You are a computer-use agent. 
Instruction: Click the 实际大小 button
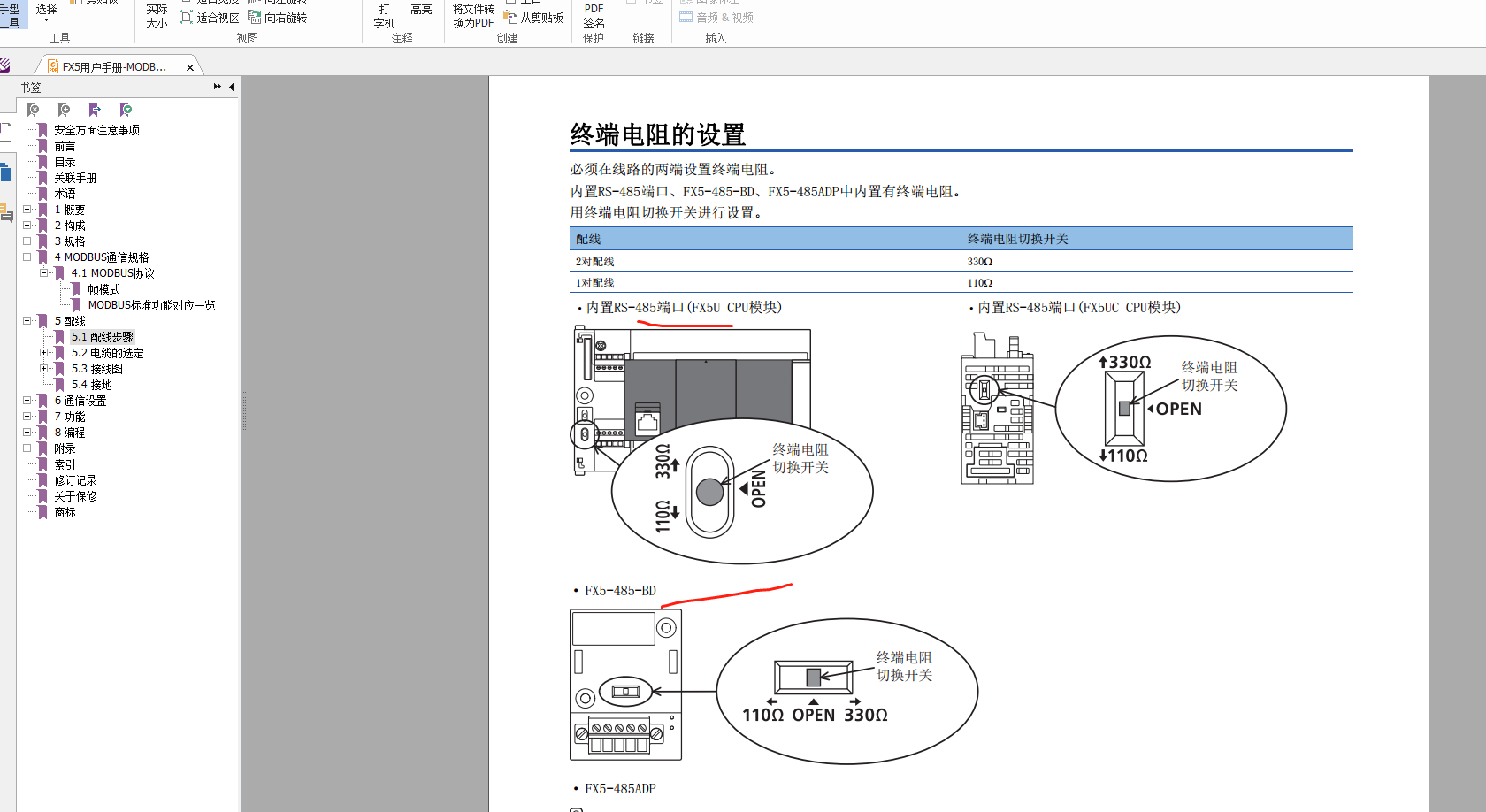157,16
